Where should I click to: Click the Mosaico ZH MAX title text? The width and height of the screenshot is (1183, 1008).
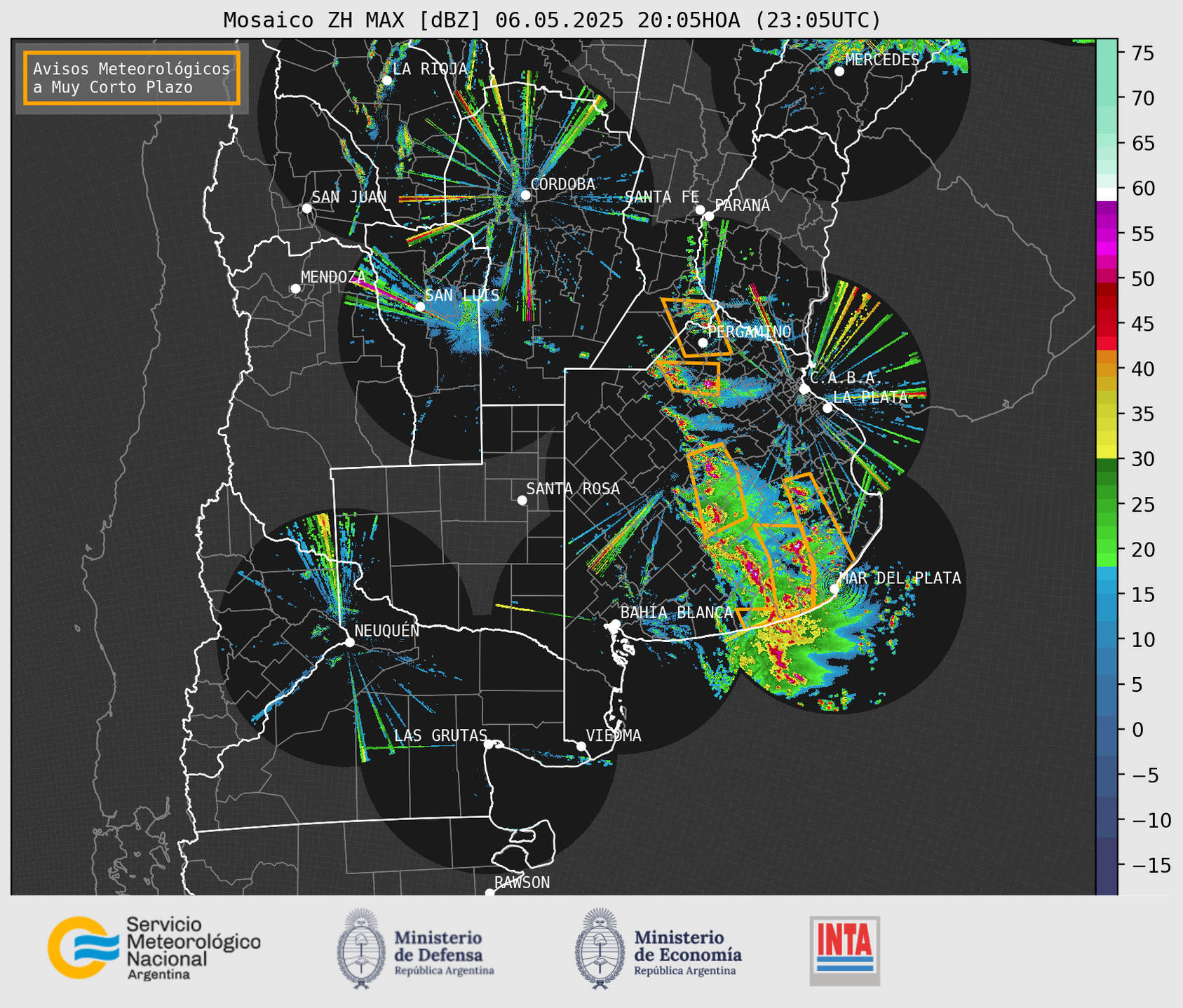(x=552, y=20)
